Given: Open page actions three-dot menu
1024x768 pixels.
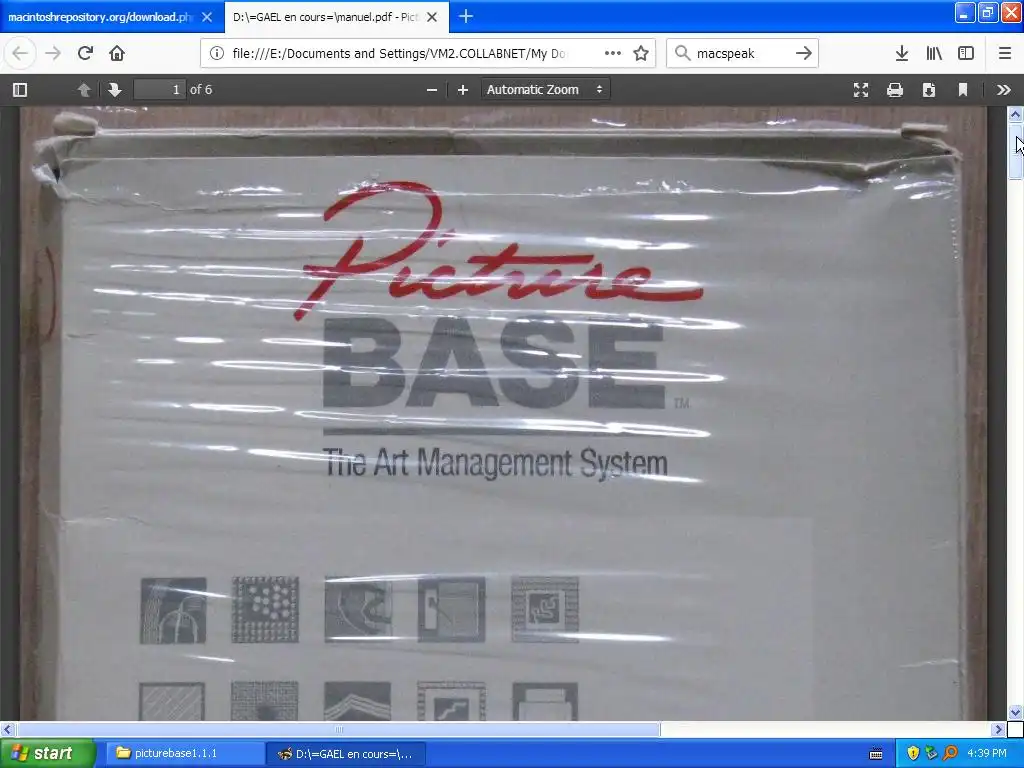Looking at the screenshot, I should (x=613, y=53).
